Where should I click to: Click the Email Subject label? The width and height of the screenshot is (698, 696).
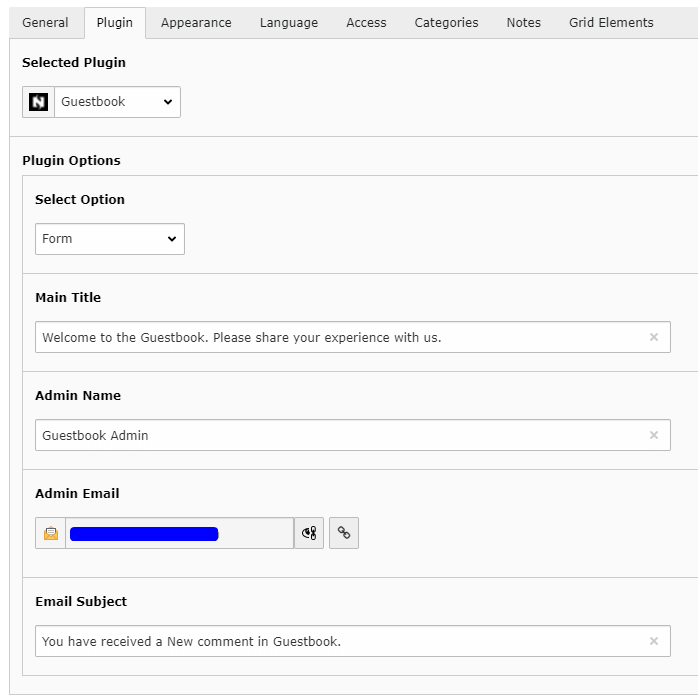point(81,602)
